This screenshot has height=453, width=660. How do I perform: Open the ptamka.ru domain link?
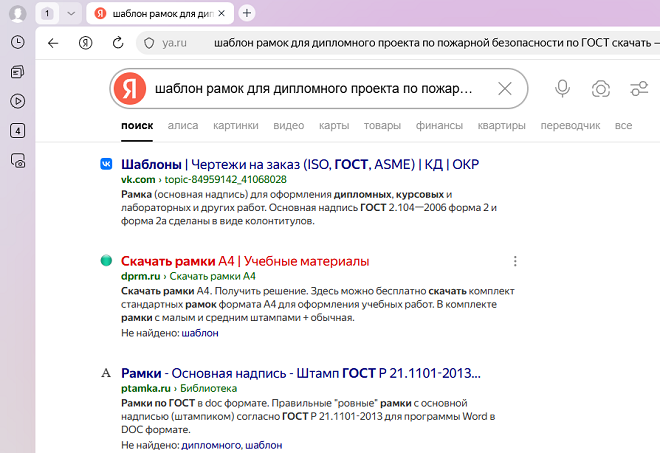146,388
